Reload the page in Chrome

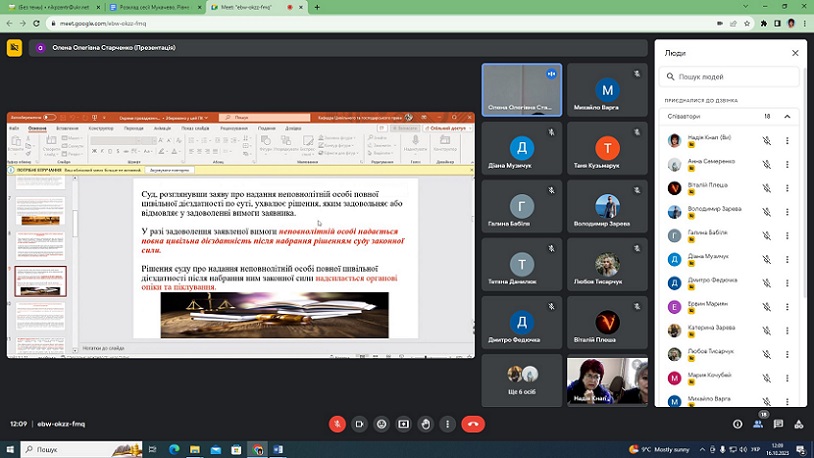[x=36, y=23]
